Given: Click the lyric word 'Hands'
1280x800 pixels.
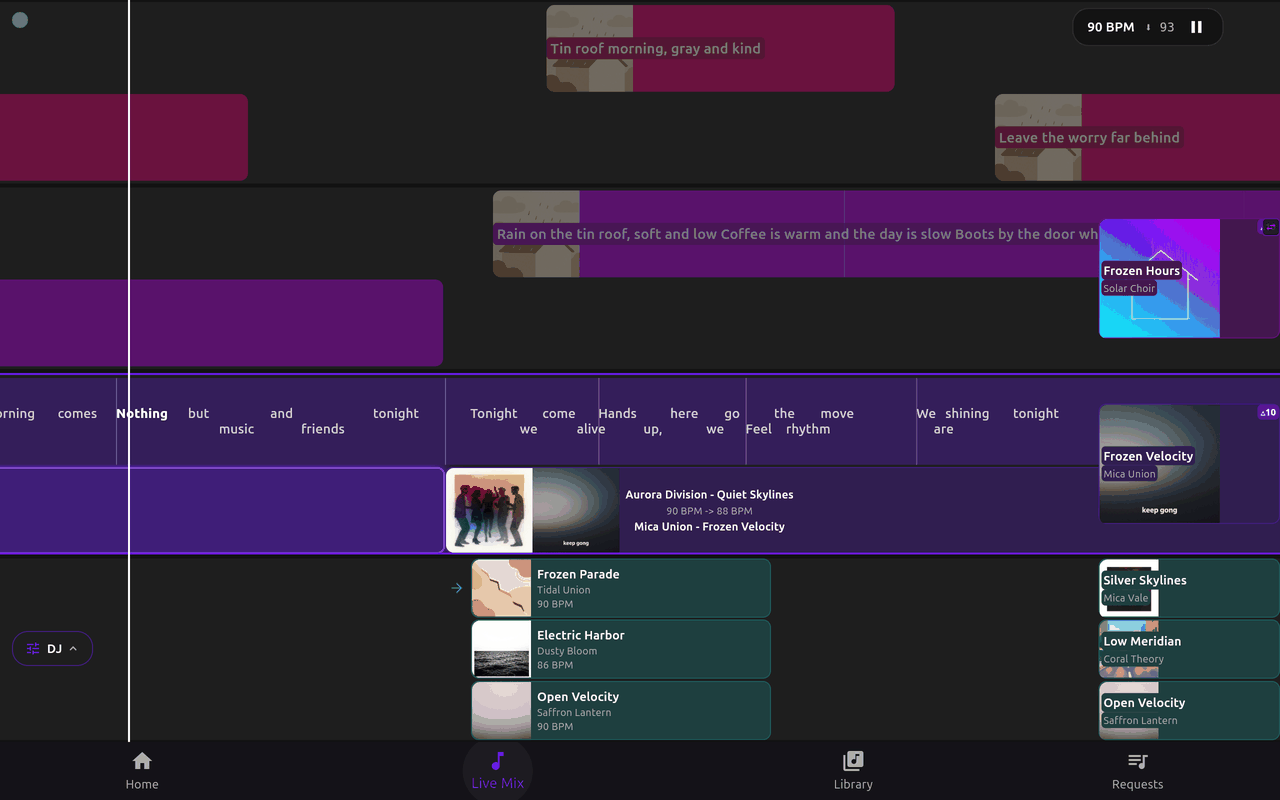Looking at the screenshot, I should tap(617, 413).
